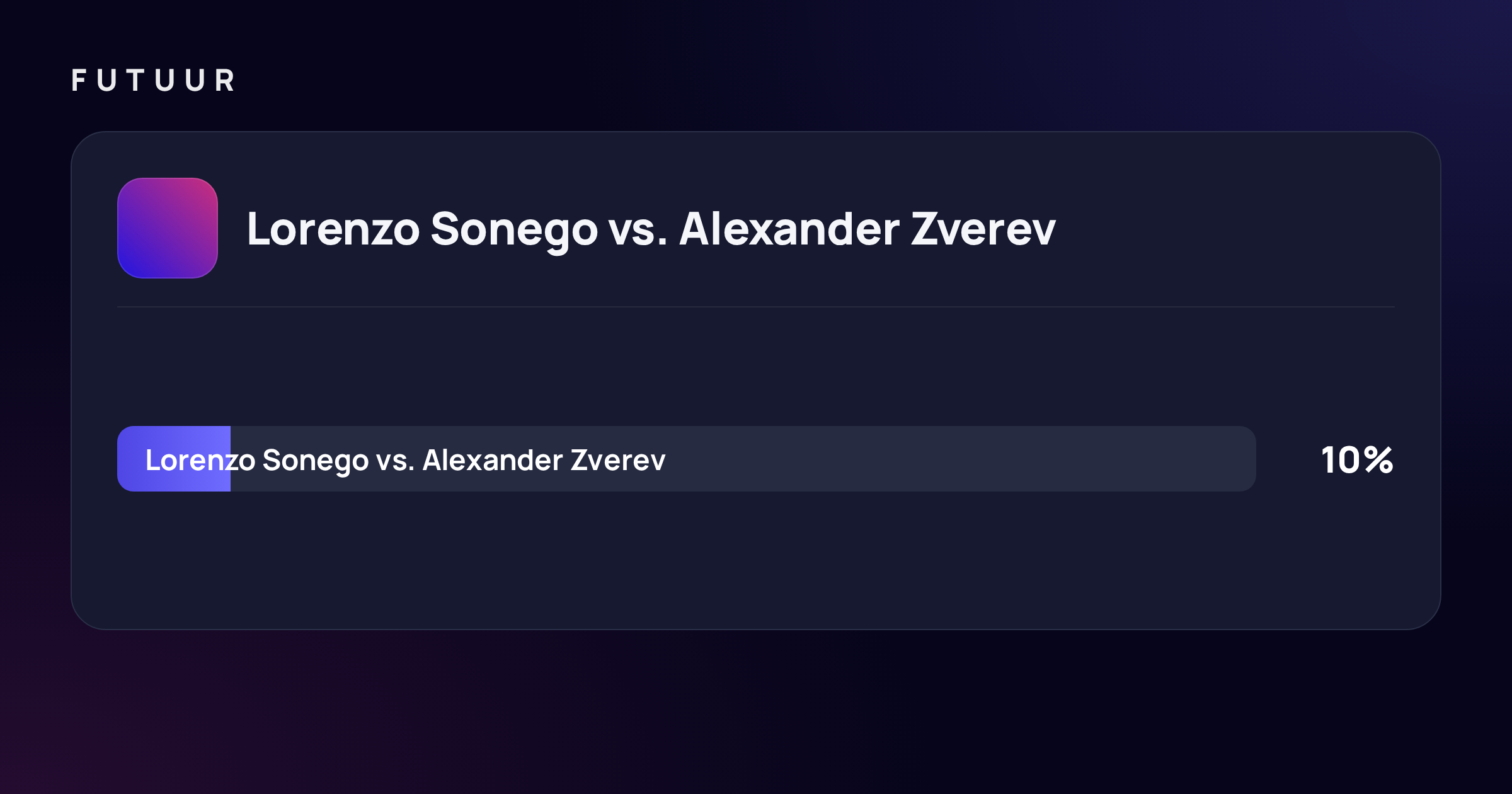Image resolution: width=1512 pixels, height=794 pixels.
Task: Open the purple gradient market icon
Action: pos(168,228)
